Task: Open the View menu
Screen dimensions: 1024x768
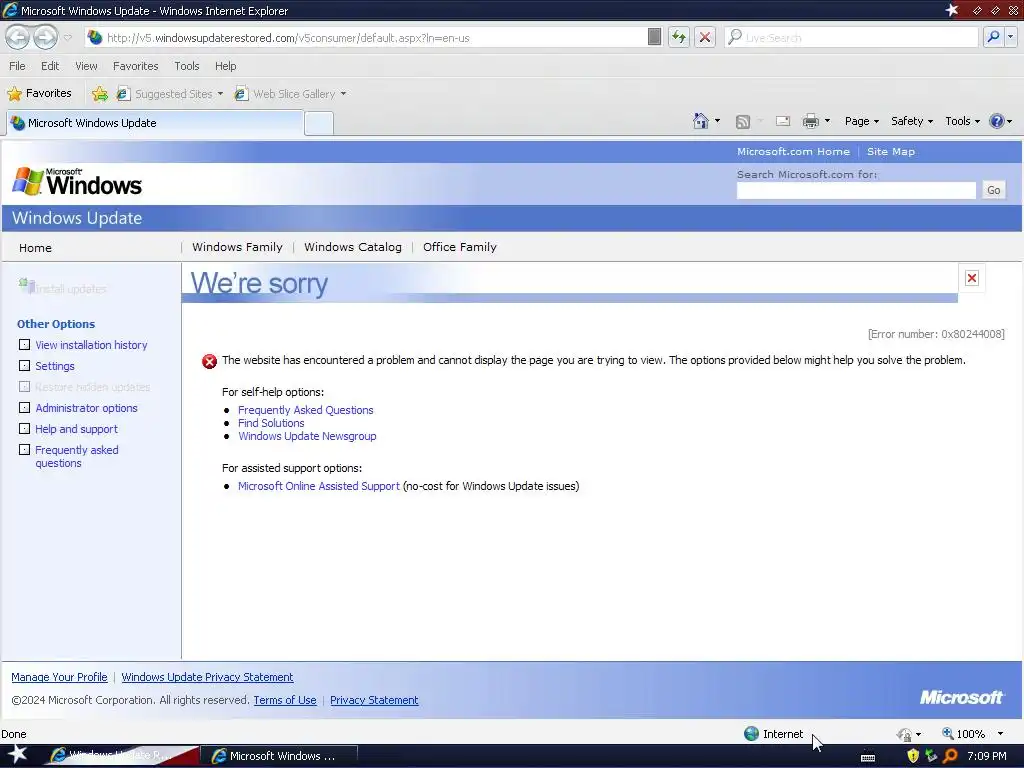Action: coord(86,66)
